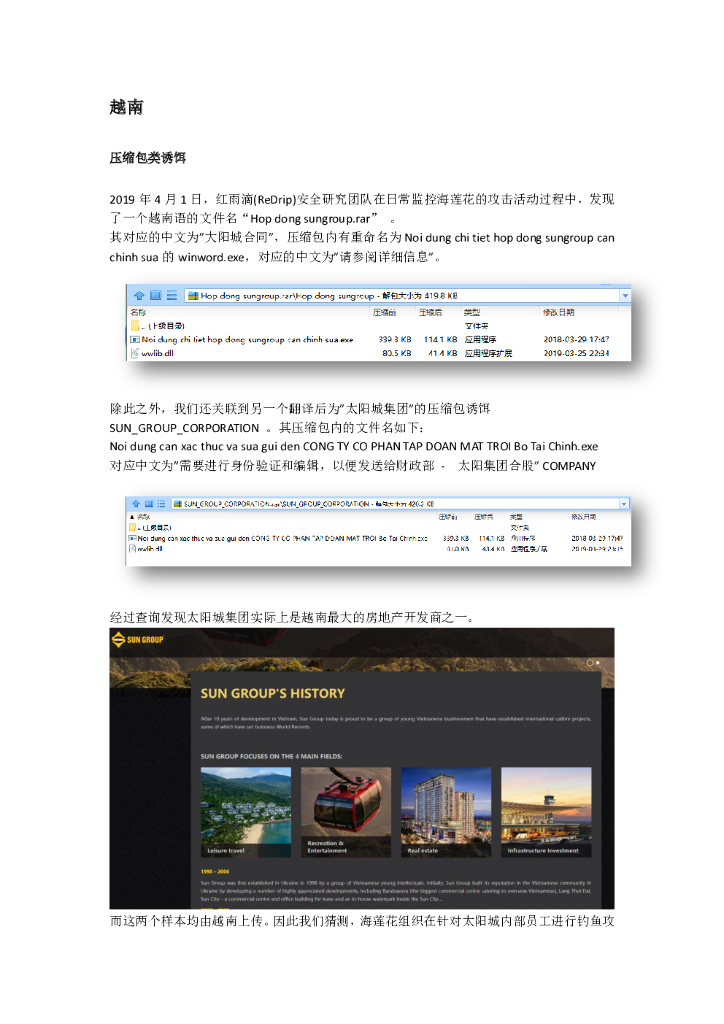Click the list view icon in Hop dong sungroup archive

coord(172,295)
